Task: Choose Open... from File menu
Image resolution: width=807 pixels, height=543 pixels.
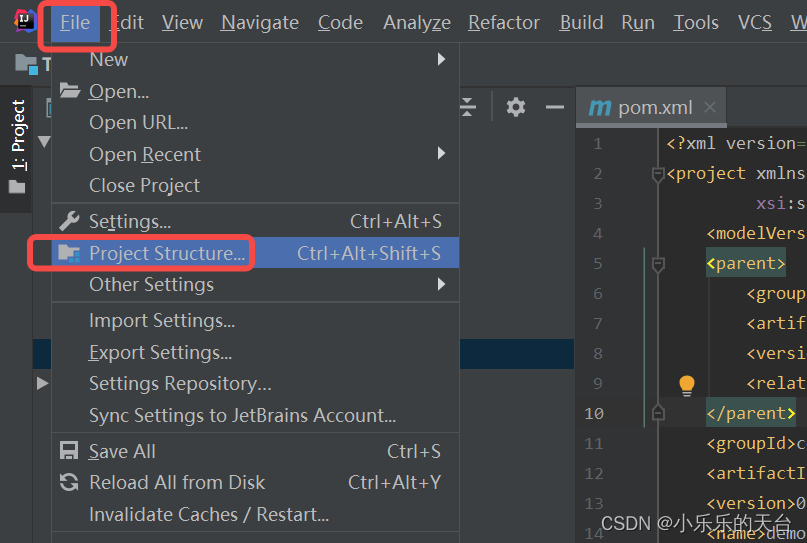Action: (255, 91)
